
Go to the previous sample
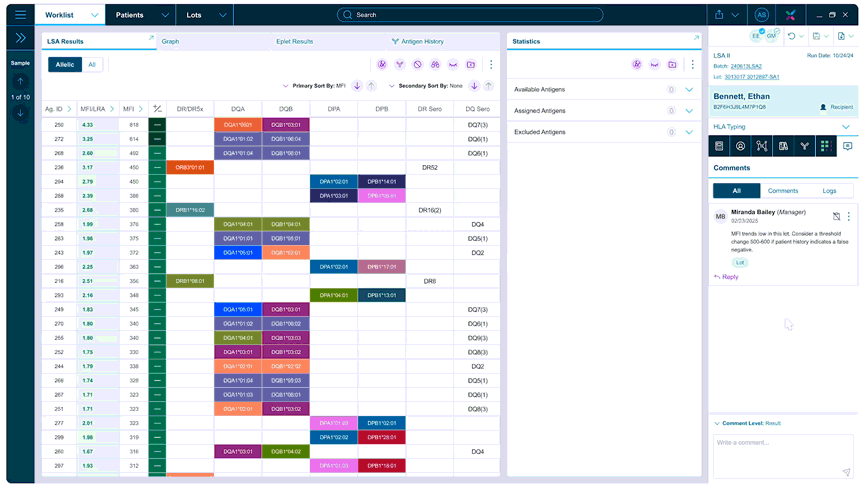[20, 82]
